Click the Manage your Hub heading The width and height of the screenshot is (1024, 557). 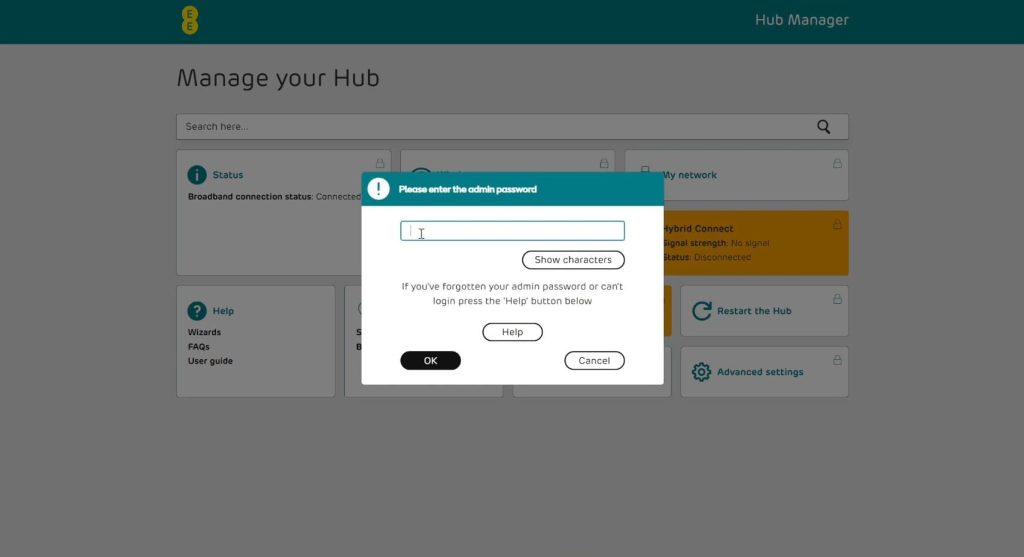pos(278,78)
